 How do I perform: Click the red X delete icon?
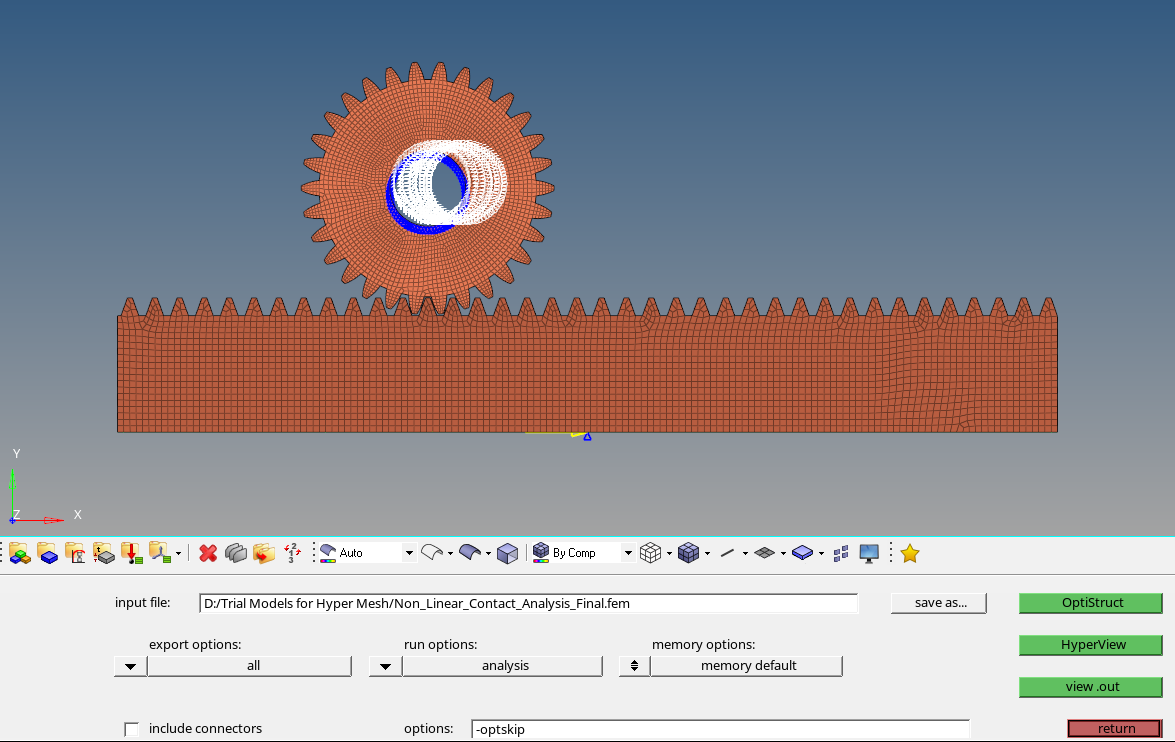pos(208,553)
